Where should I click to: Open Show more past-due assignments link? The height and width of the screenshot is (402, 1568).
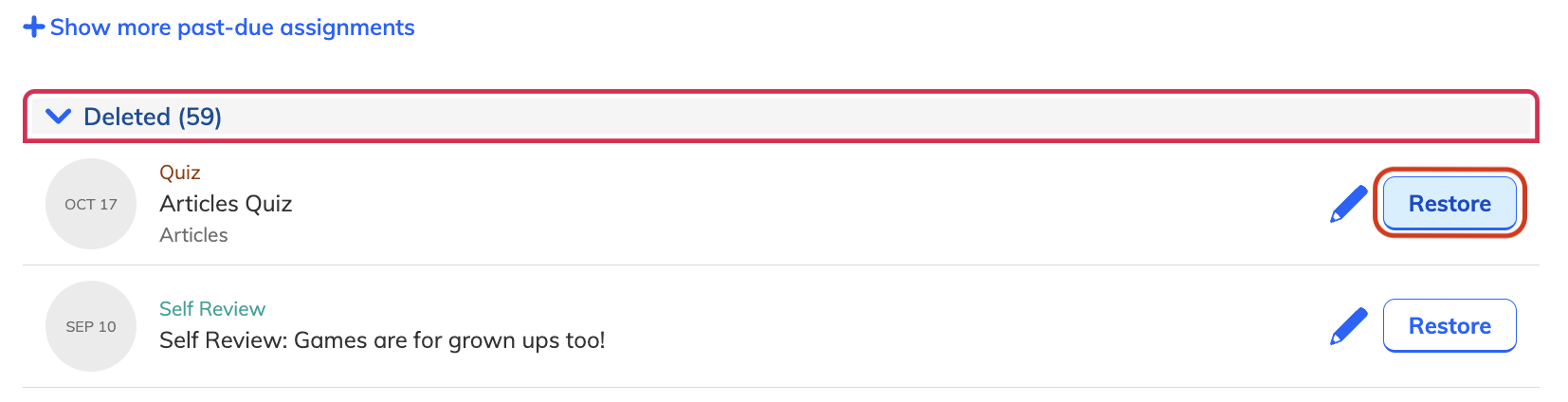pos(219,27)
